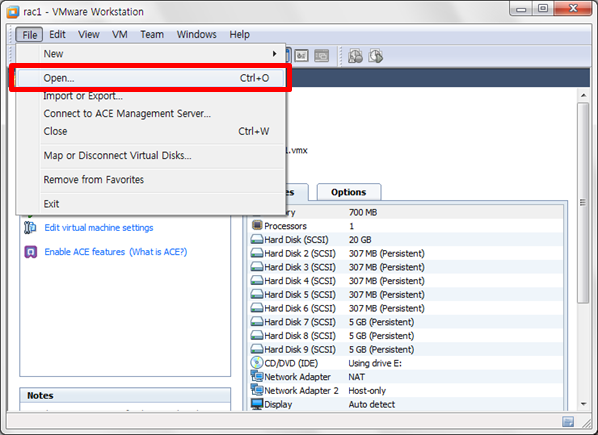Click the Hard Disk 4 drive icon

257,281
